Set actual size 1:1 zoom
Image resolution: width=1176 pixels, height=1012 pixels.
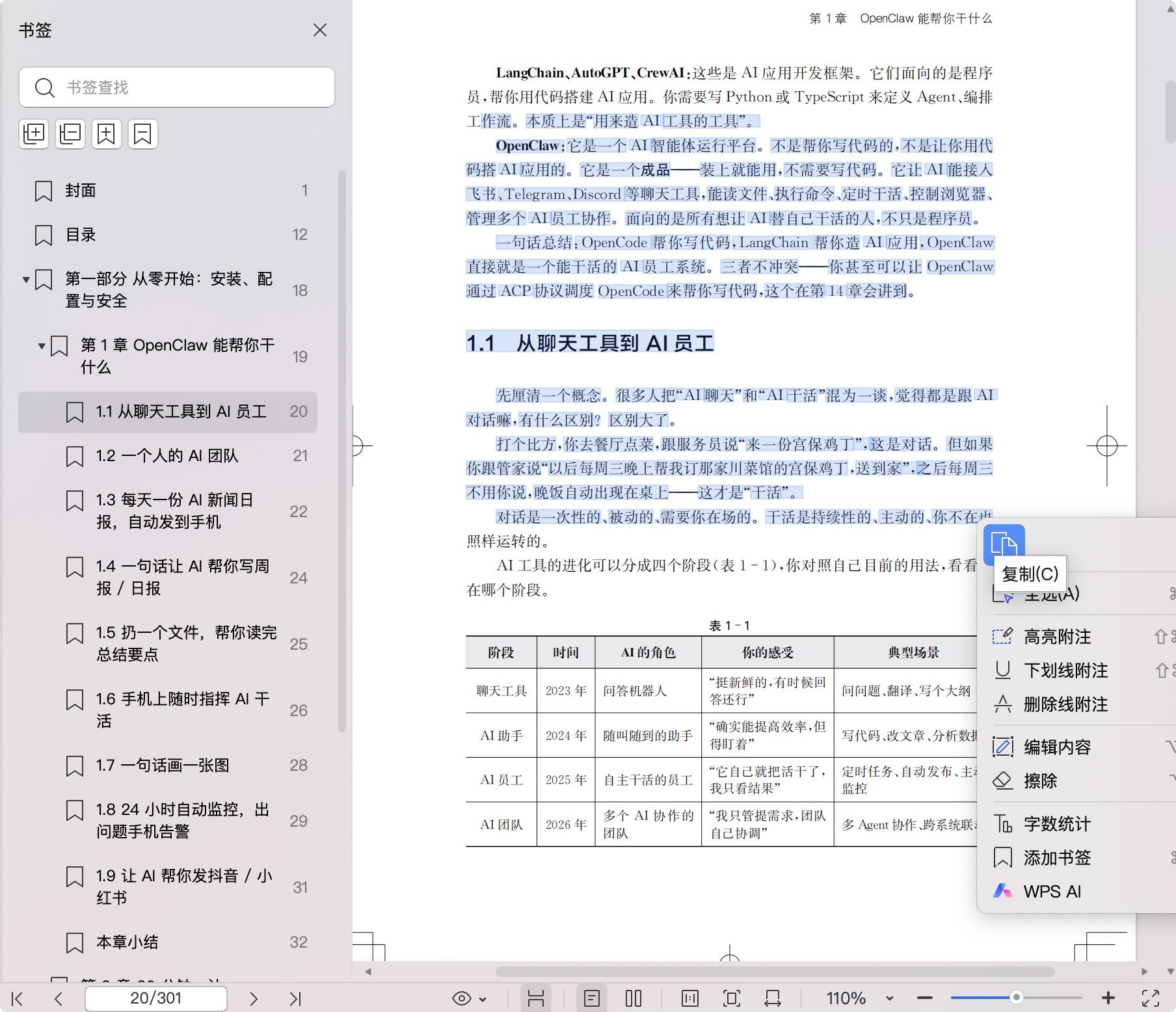(689, 998)
